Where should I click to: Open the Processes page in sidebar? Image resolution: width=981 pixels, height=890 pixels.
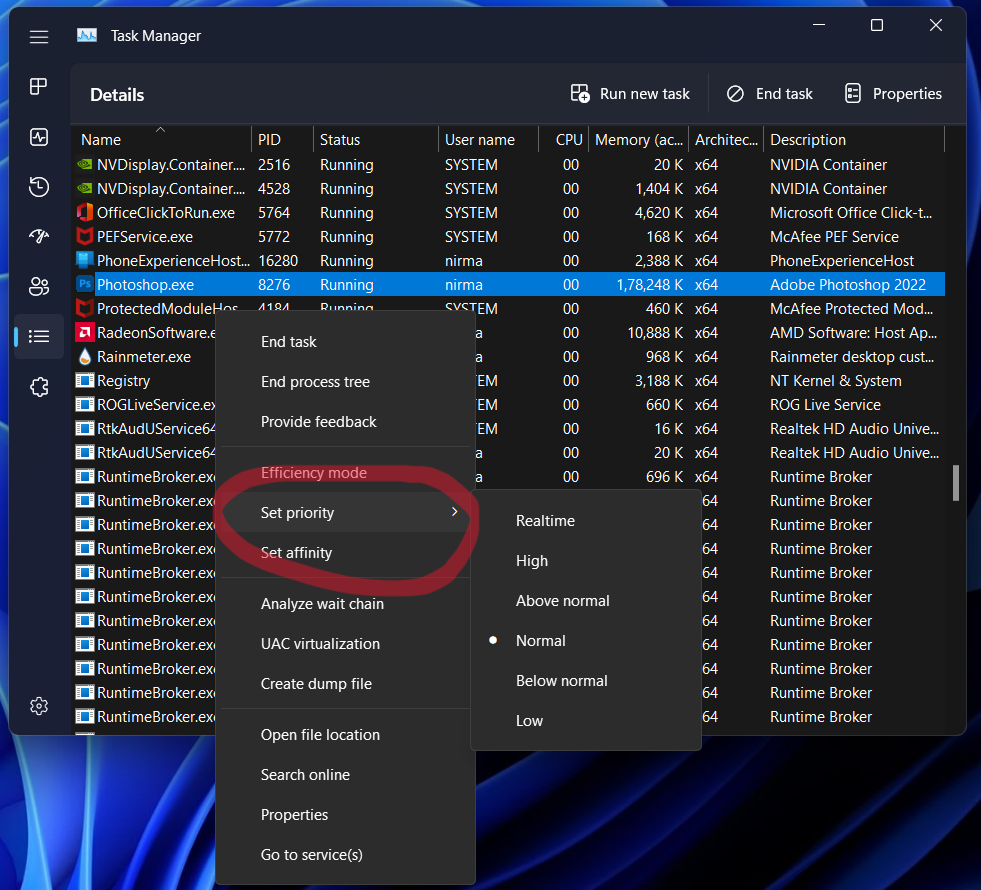39,86
